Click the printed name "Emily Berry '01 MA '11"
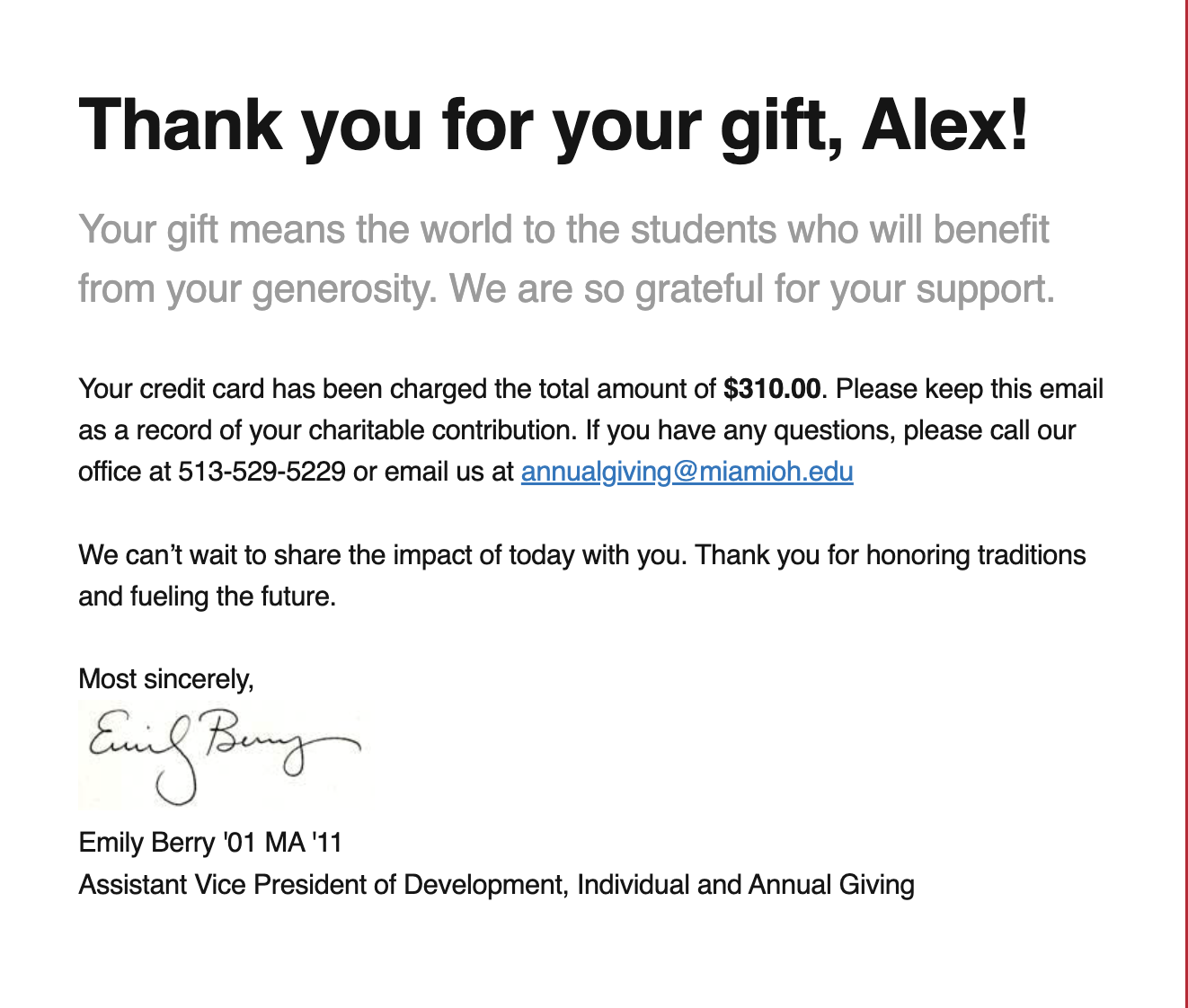This screenshot has height=1008, width=1188. [x=210, y=843]
